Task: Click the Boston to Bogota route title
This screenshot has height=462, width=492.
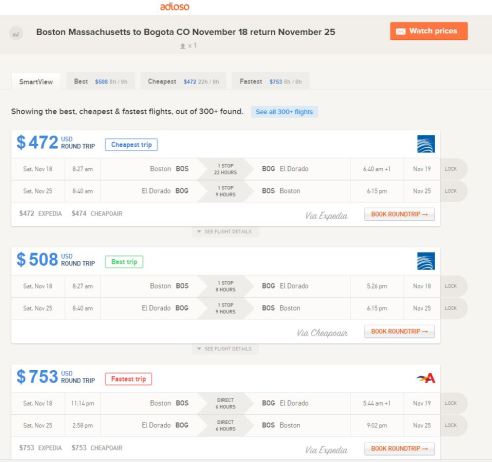Action: click(x=186, y=32)
